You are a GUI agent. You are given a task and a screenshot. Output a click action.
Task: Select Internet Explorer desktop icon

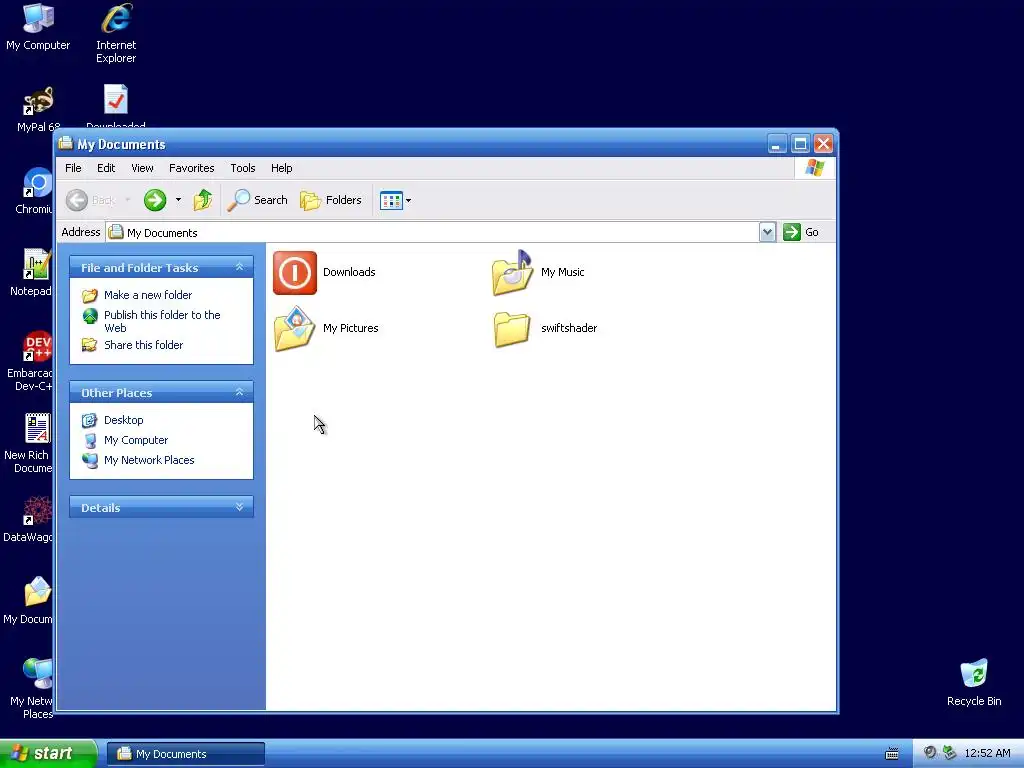click(x=116, y=33)
